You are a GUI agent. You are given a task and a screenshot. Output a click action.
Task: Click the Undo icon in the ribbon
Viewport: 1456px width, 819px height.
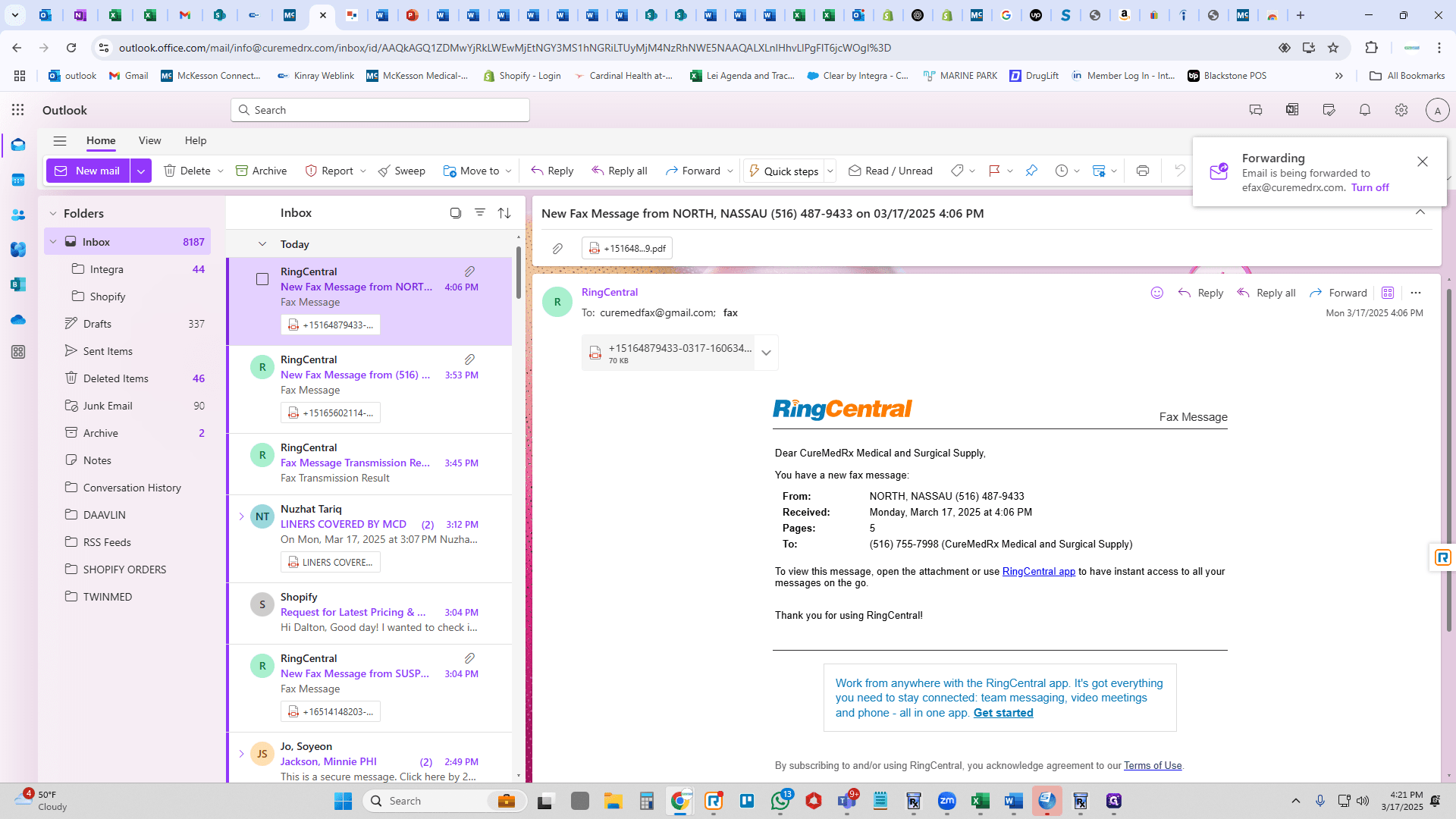point(1179,171)
